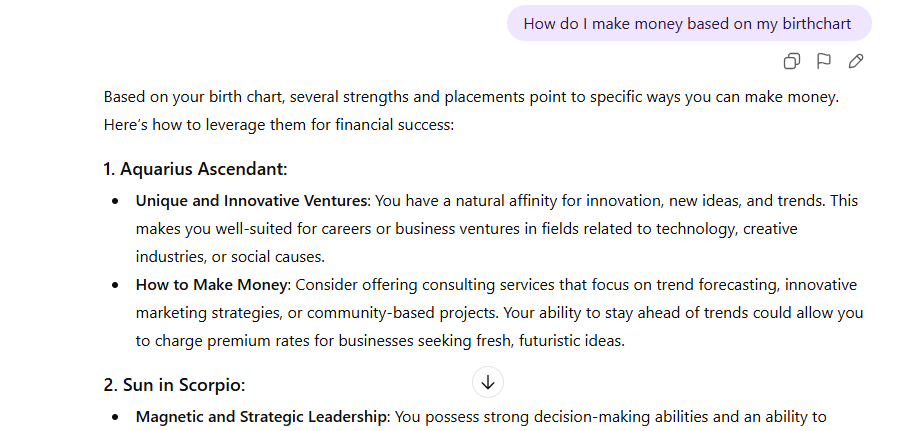Click the bullet before "Magnetic and Strategic Leadership"
This screenshot has width=922, height=431.
(116, 417)
